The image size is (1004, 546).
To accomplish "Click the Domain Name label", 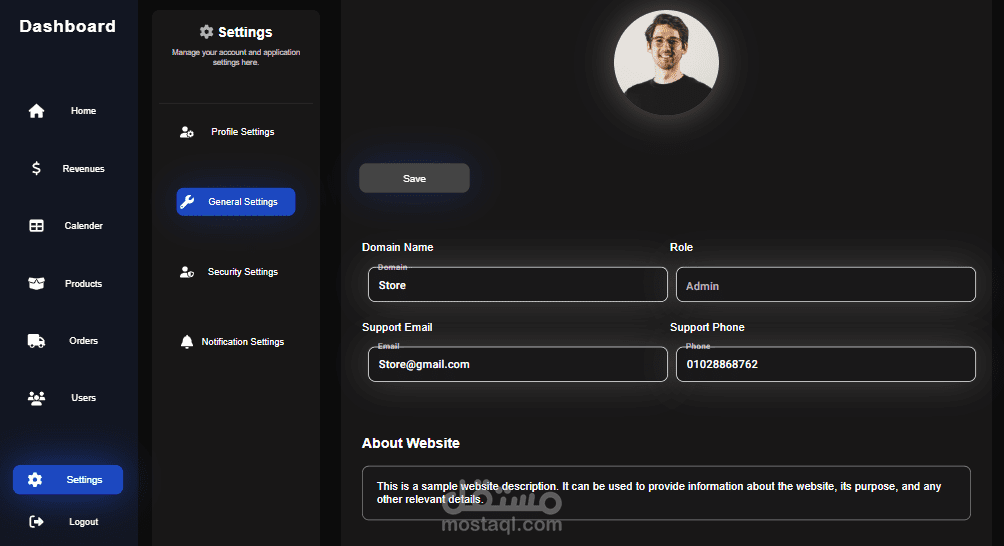I will click(x=398, y=247).
